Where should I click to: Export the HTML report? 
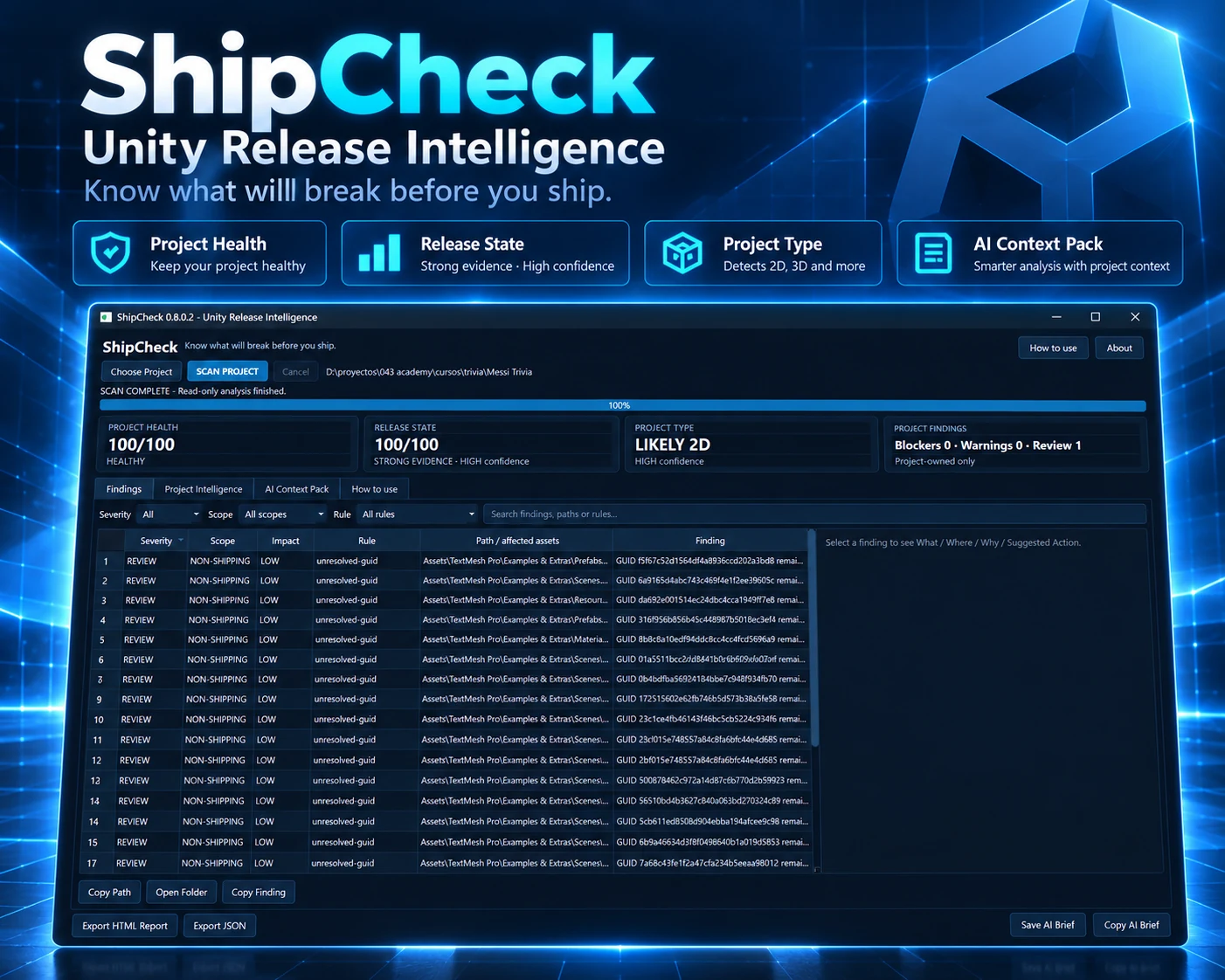125,926
